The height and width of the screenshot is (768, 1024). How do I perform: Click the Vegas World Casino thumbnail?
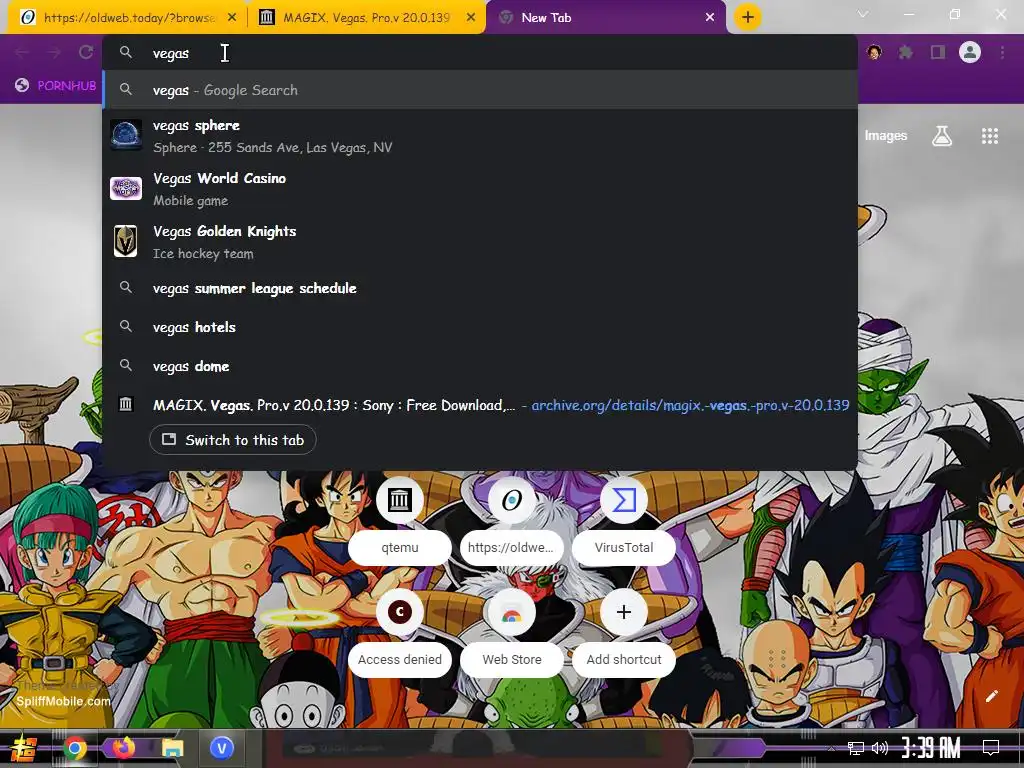click(x=125, y=189)
